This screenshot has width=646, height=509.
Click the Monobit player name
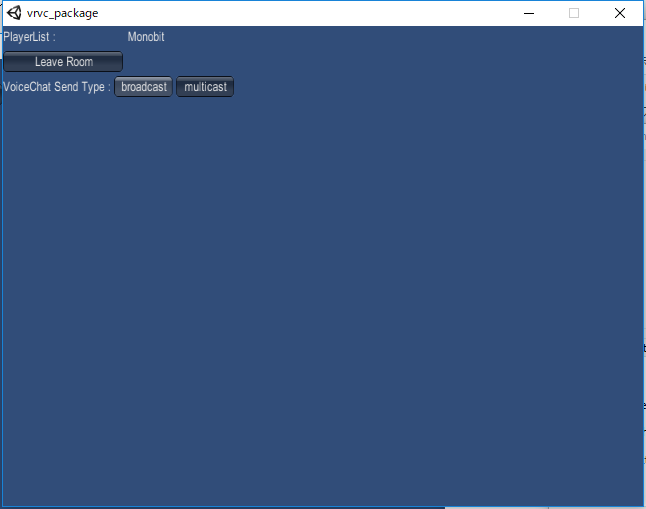coord(146,37)
